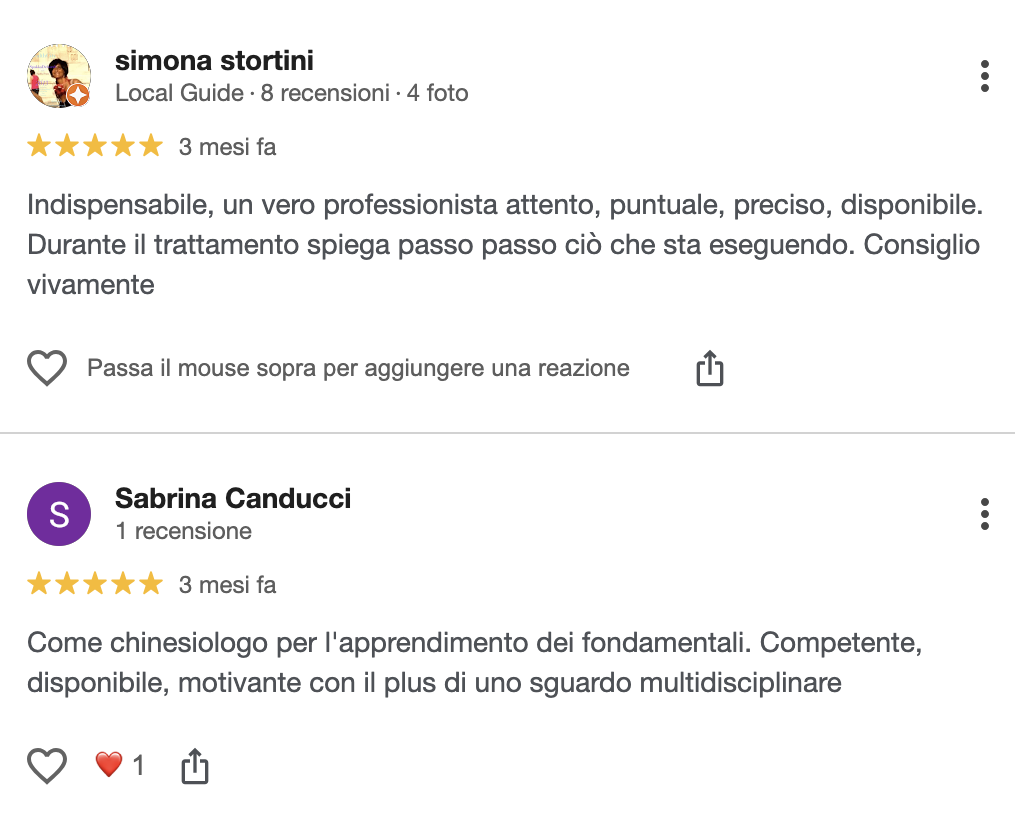Click the red heart reaction count
1015x819 pixels.
[x=119, y=766]
